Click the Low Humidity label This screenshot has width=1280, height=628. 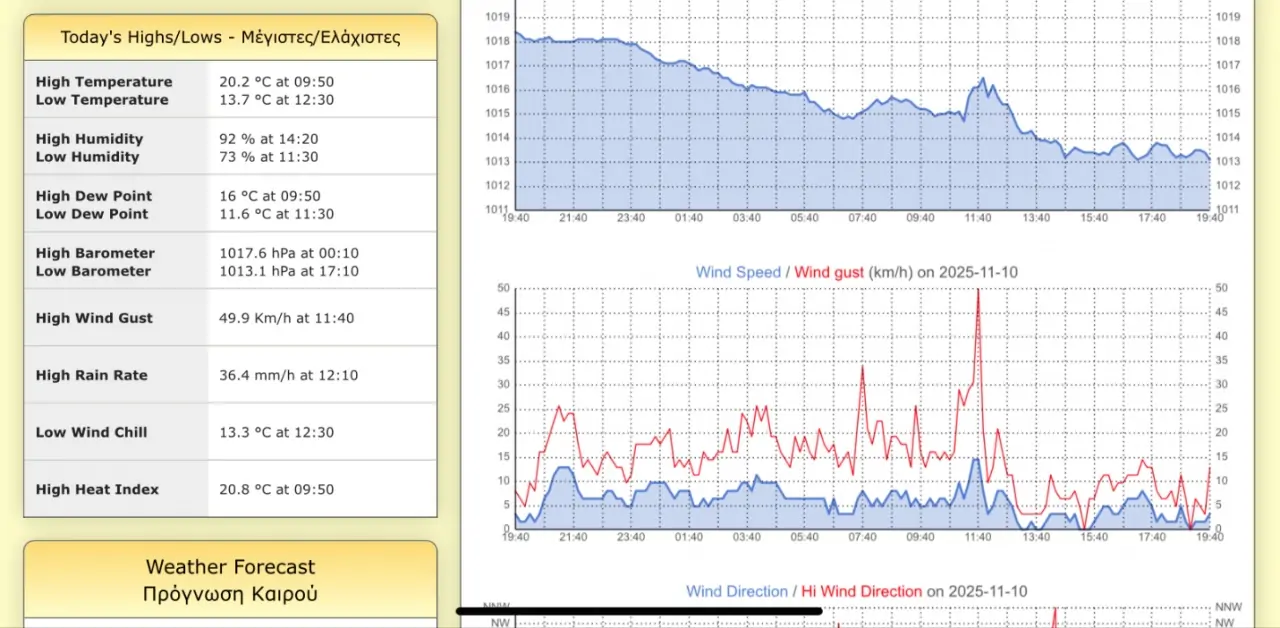(88, 157)
